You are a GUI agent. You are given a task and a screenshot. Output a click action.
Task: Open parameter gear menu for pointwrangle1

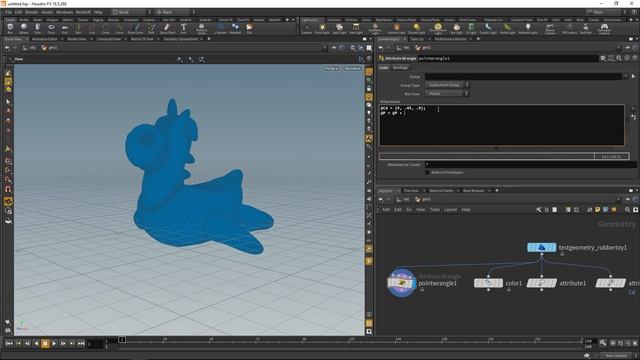pos(603,58)
